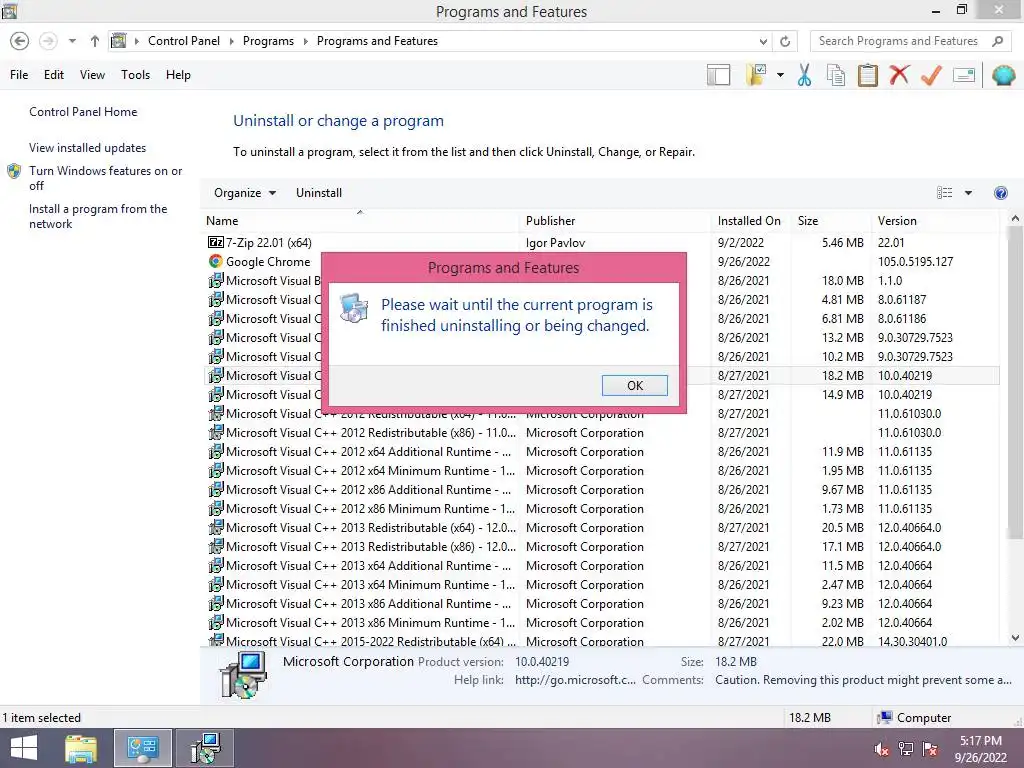Viewport: 1024px width, 768px height.
Task: Click the network tray icon
Action: point(906,749)
